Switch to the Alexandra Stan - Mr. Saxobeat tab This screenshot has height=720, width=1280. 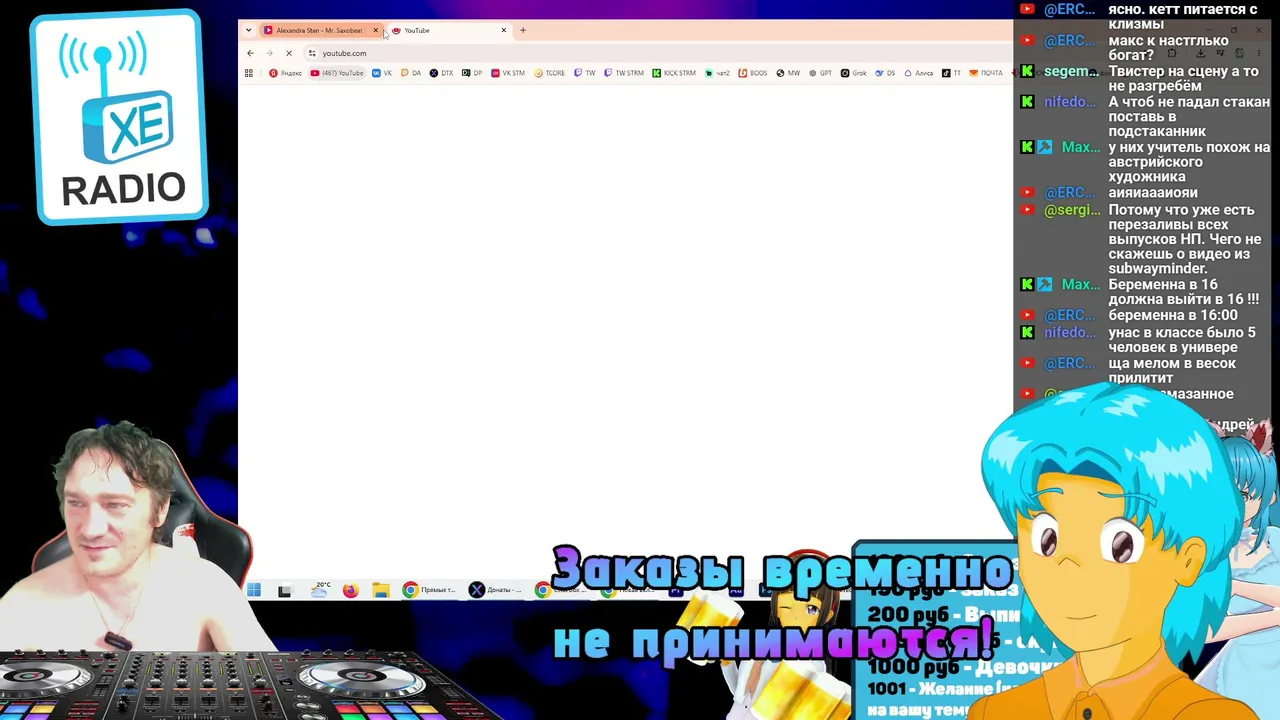[320, 30]
